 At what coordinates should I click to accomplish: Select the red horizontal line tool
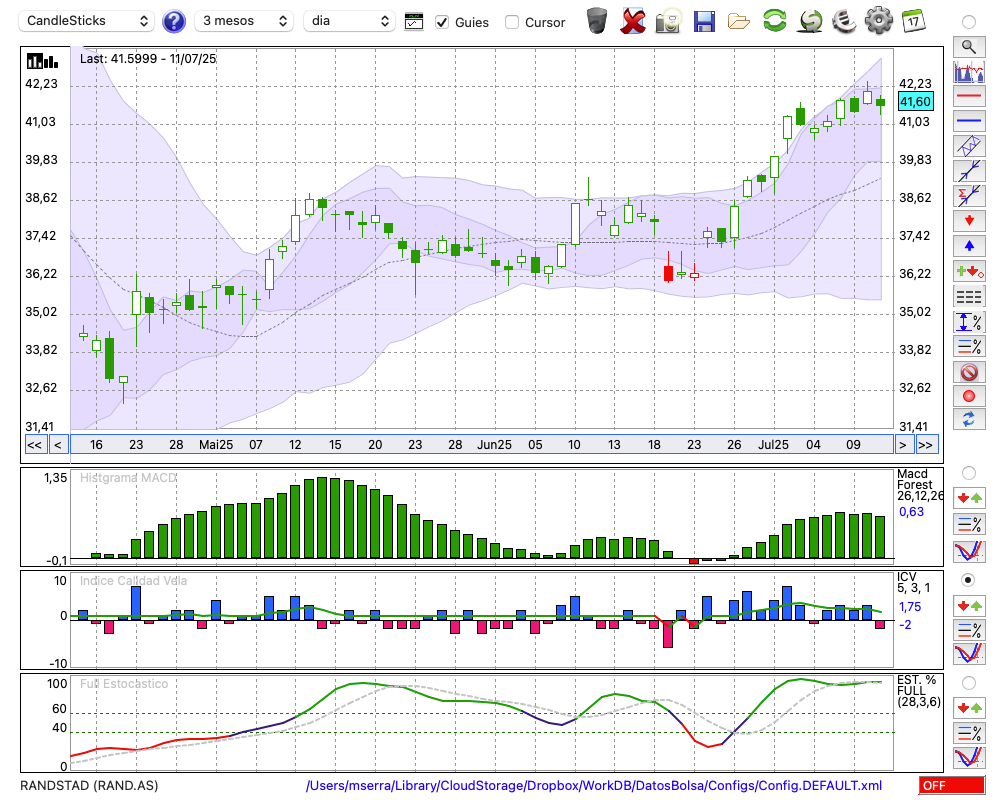[x=969, y=96]
